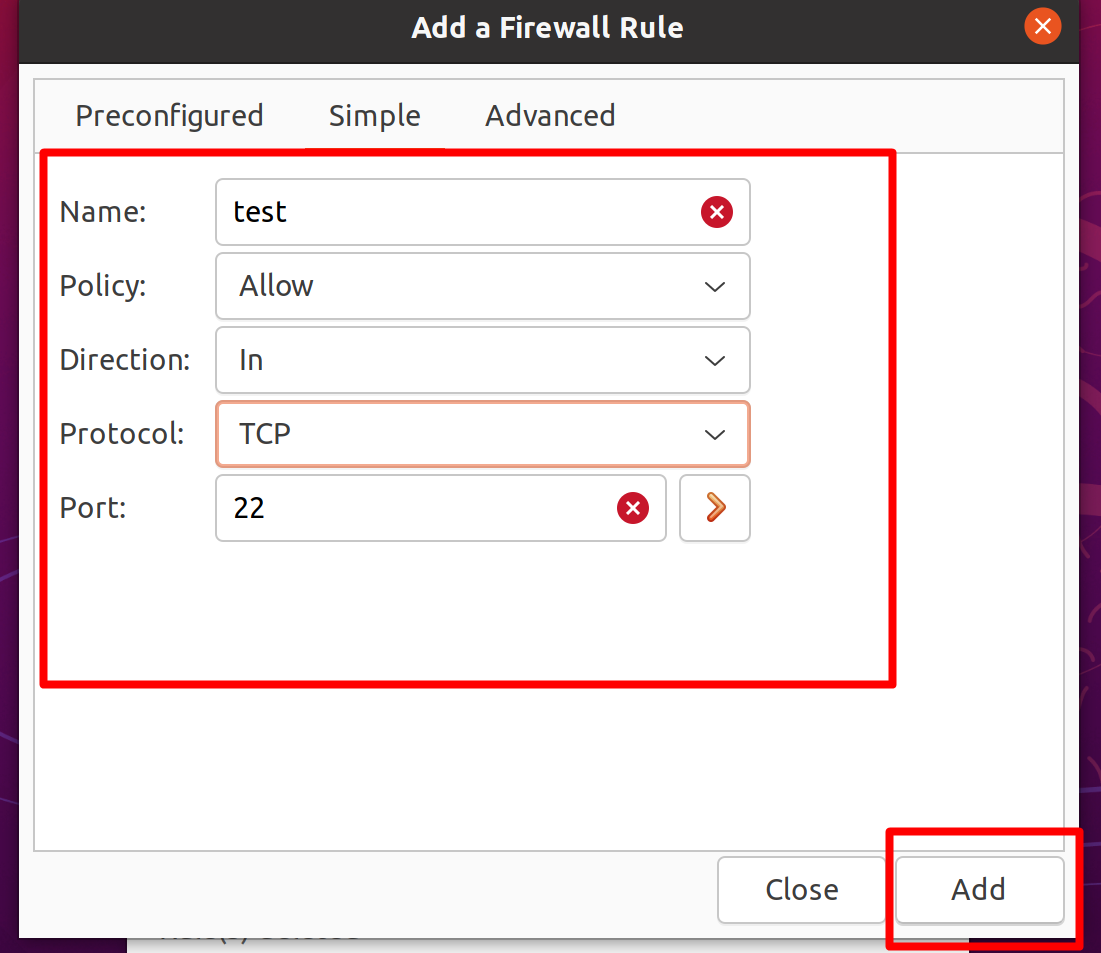Viewport: 1101px width, 953px height.
Task: Select the chevron on the Policy dropdown
Action: tap(715, 286)
